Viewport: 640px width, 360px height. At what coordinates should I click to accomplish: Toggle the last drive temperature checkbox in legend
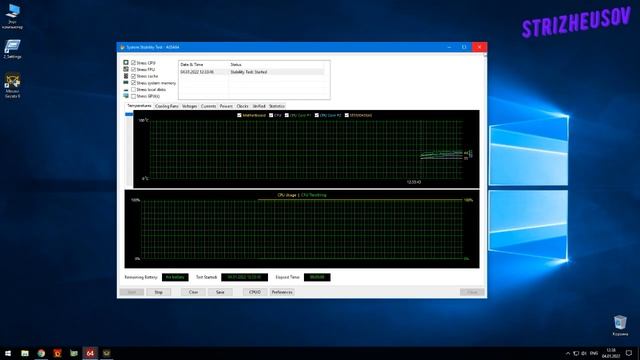(347, 115)
